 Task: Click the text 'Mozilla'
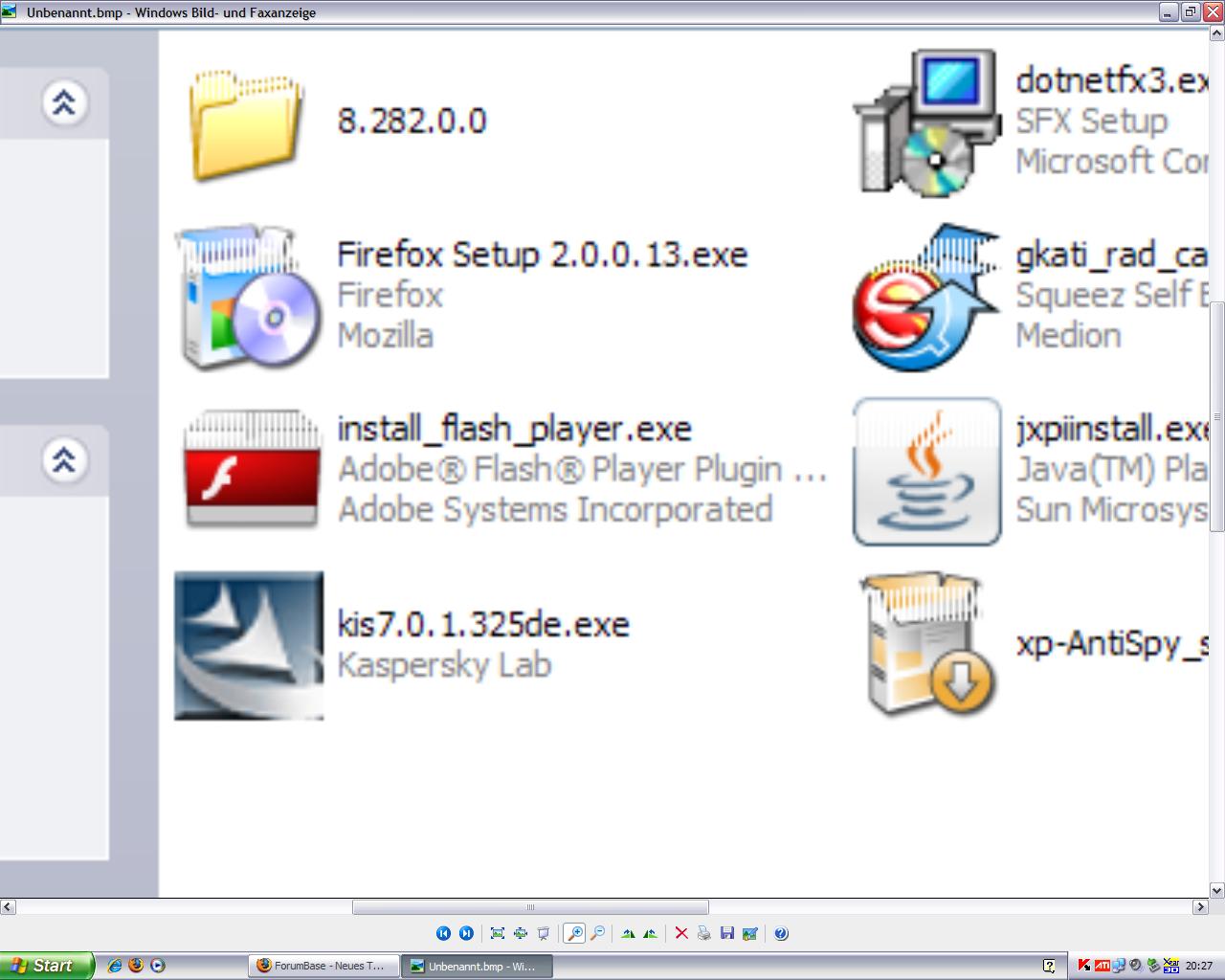tap(385, 336)
